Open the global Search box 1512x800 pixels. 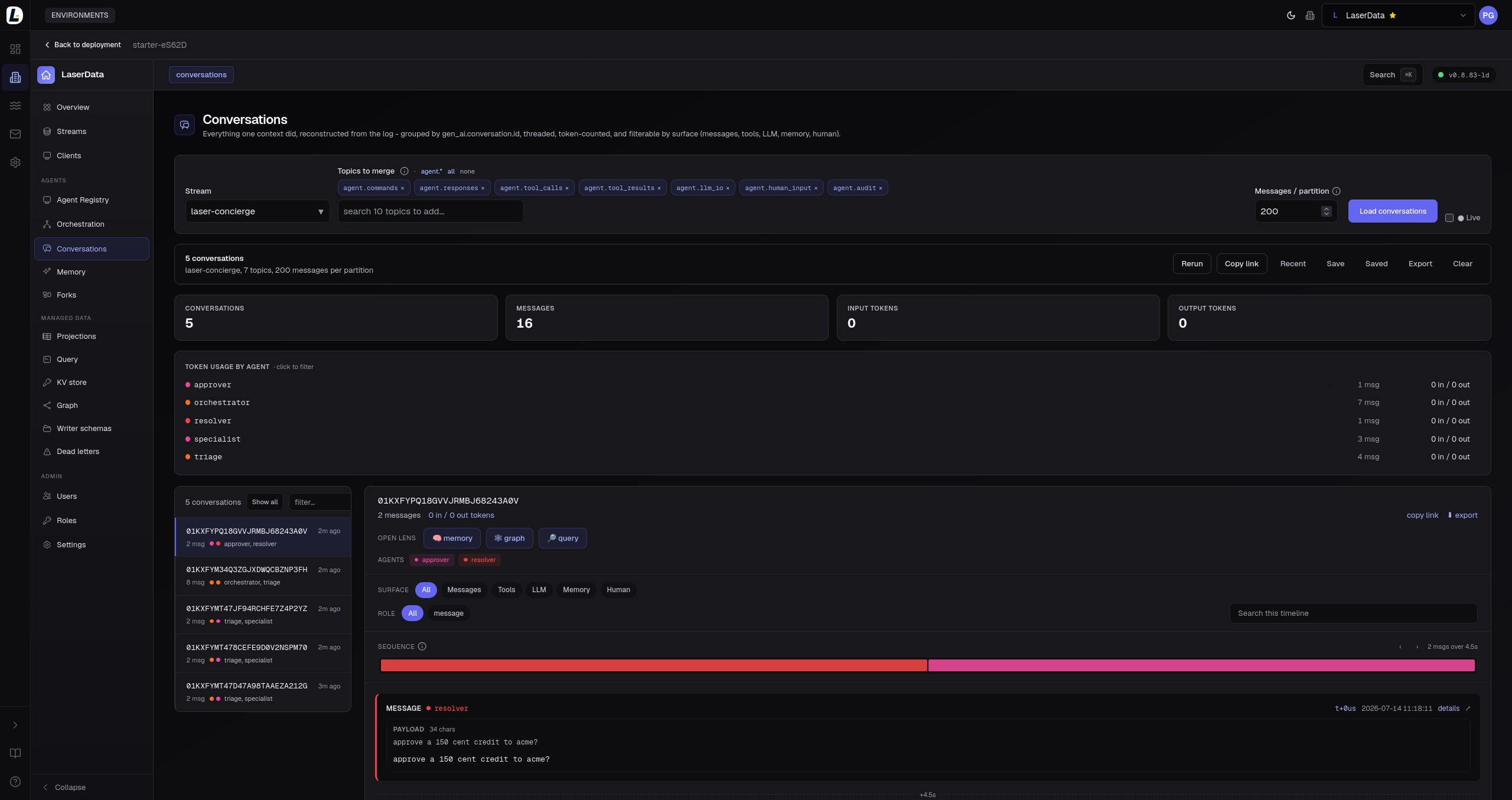[x=1392, y=75]
